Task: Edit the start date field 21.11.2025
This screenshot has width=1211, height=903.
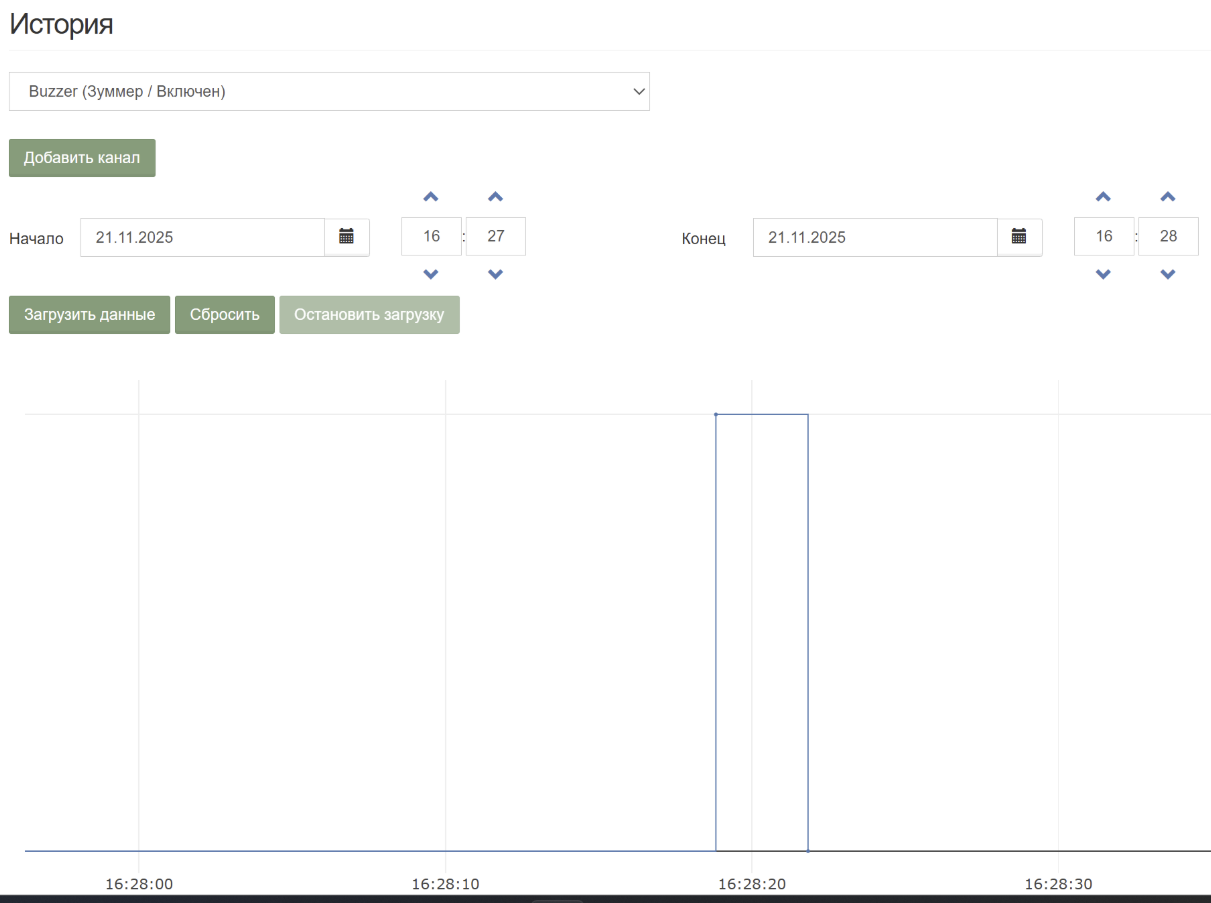Action: click(x=202, y=237)
